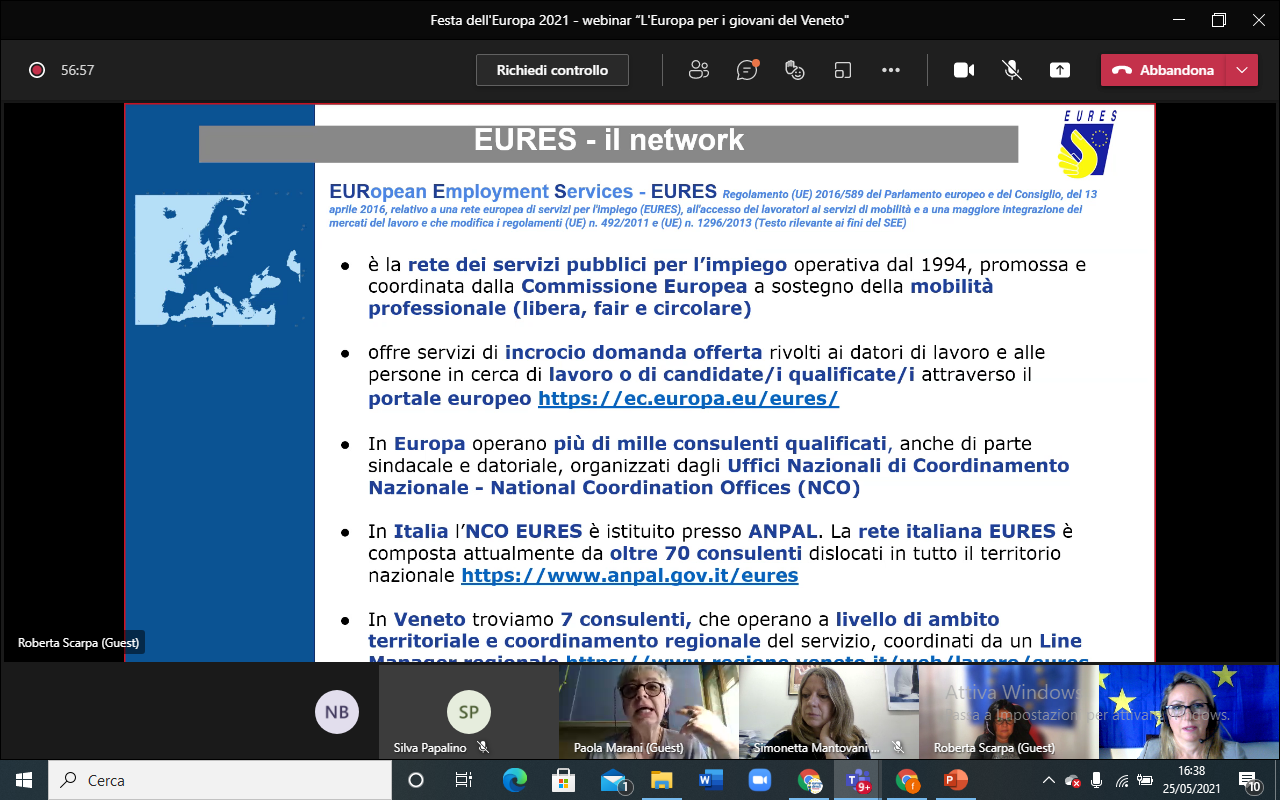The width and height of the screenshot is (1280, 800).
Task: Open the anpal.gov.it/eures link on the slide
Action: (630, 575)
